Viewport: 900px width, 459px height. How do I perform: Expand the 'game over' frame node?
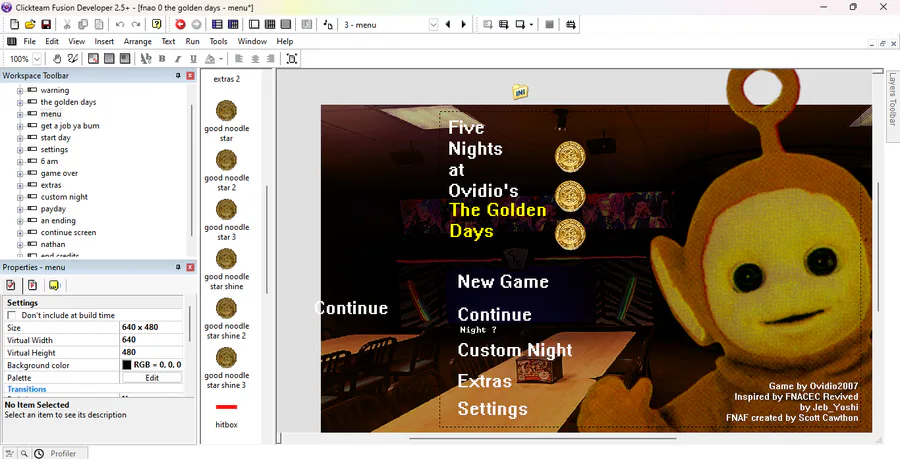pyautogui.click(x=20, y=174)
